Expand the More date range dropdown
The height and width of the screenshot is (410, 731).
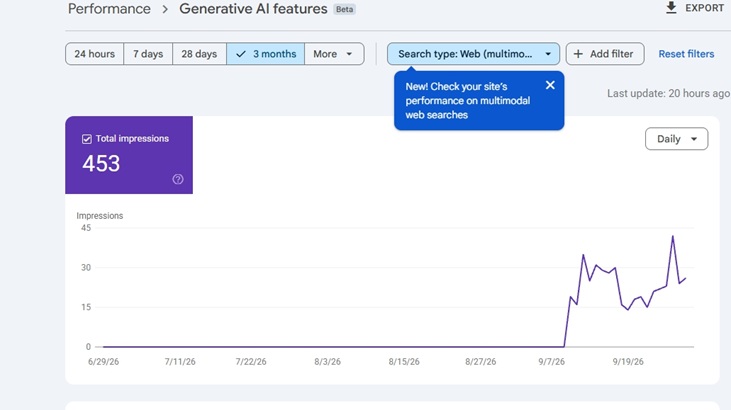pos(334,54)
